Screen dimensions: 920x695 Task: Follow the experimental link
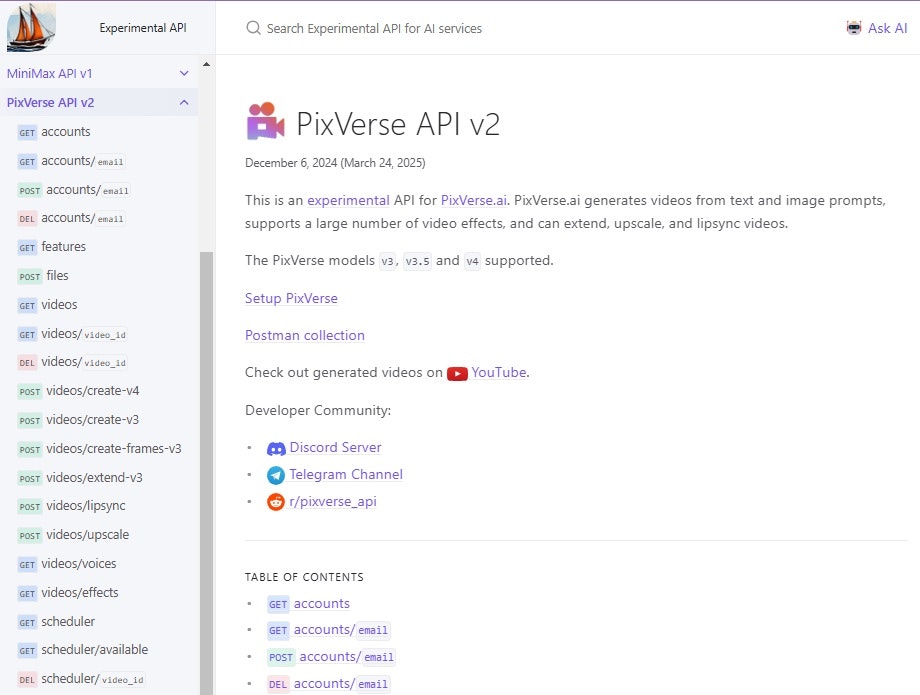click(x=348, y=201)
